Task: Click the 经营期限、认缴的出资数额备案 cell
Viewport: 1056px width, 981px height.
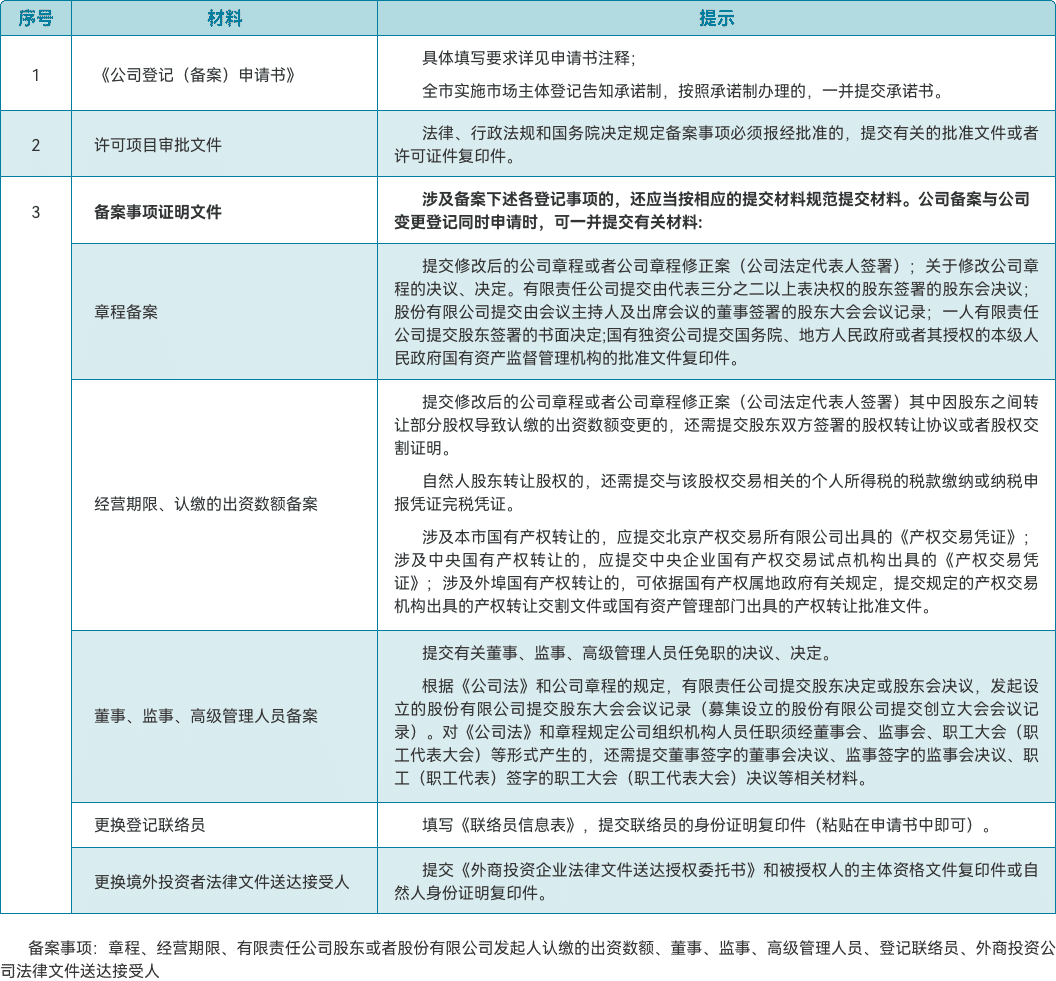Action: (206, 504)
